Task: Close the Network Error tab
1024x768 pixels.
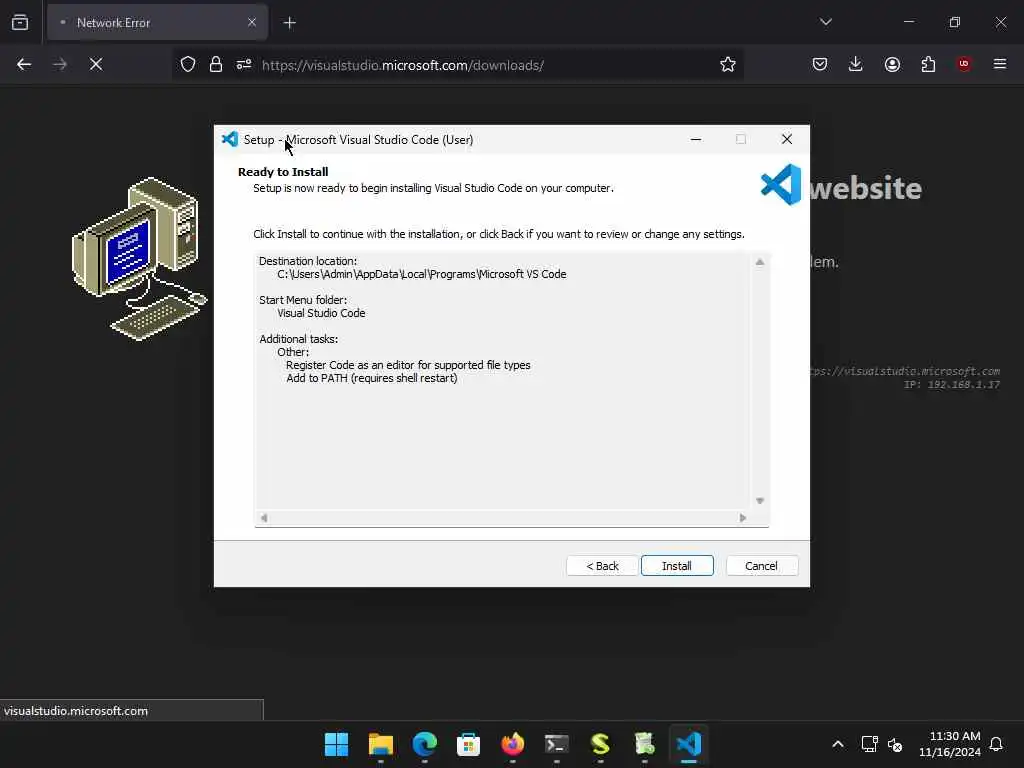Action: pos(251,22)
